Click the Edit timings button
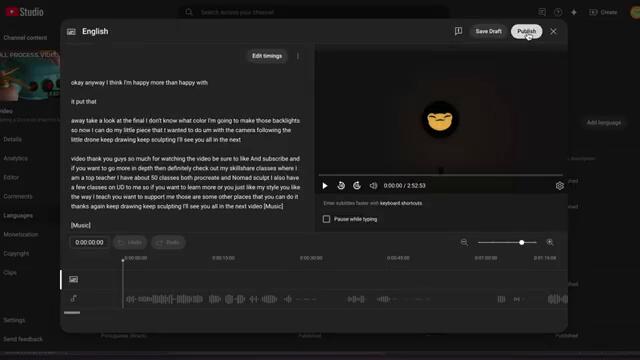This screenshot has height=360, width=640. [x=267, y=56]
